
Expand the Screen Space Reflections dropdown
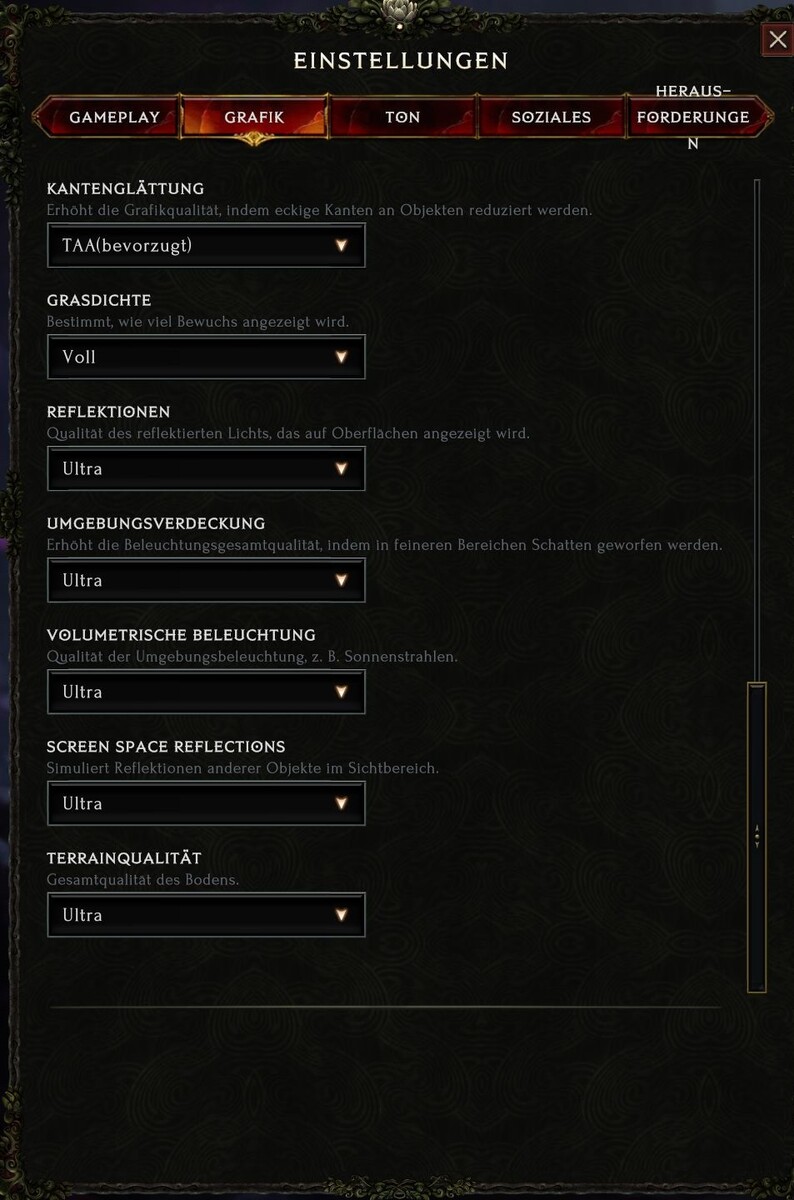pos(206,804)
